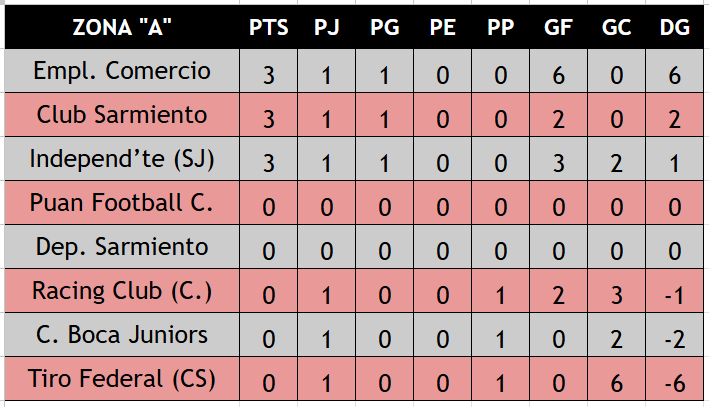Click the Racing Club (C.) cell
The image size is (709, 407).
pyautogui.click(x=122, y=291)
